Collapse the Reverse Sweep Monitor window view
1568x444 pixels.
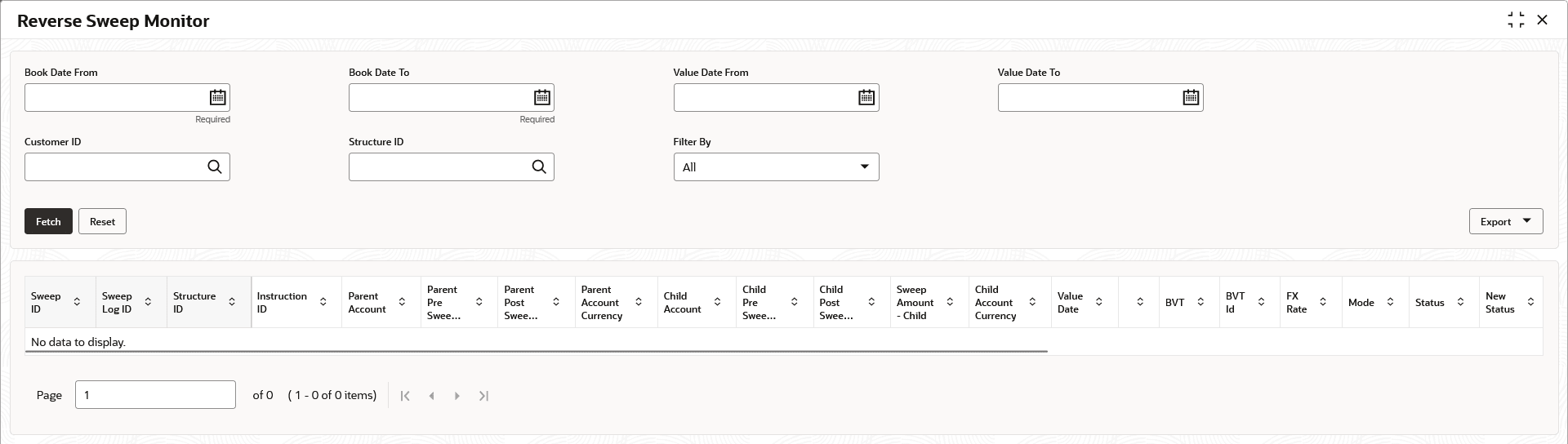pos(1516,20)
